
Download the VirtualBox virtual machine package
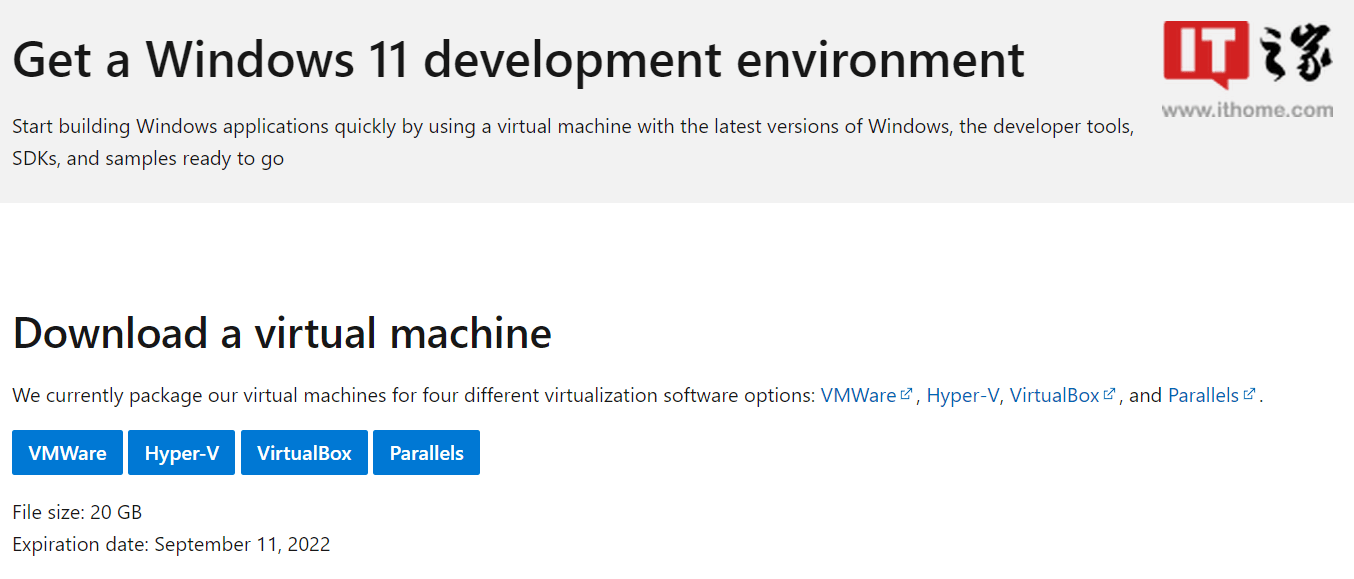(x=304, y=453)
